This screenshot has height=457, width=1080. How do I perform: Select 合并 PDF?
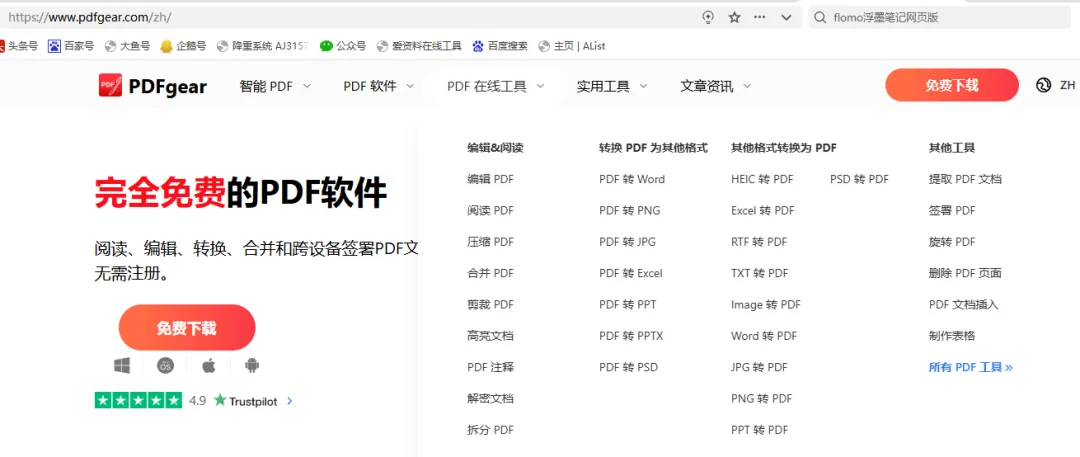pos(490,273)
